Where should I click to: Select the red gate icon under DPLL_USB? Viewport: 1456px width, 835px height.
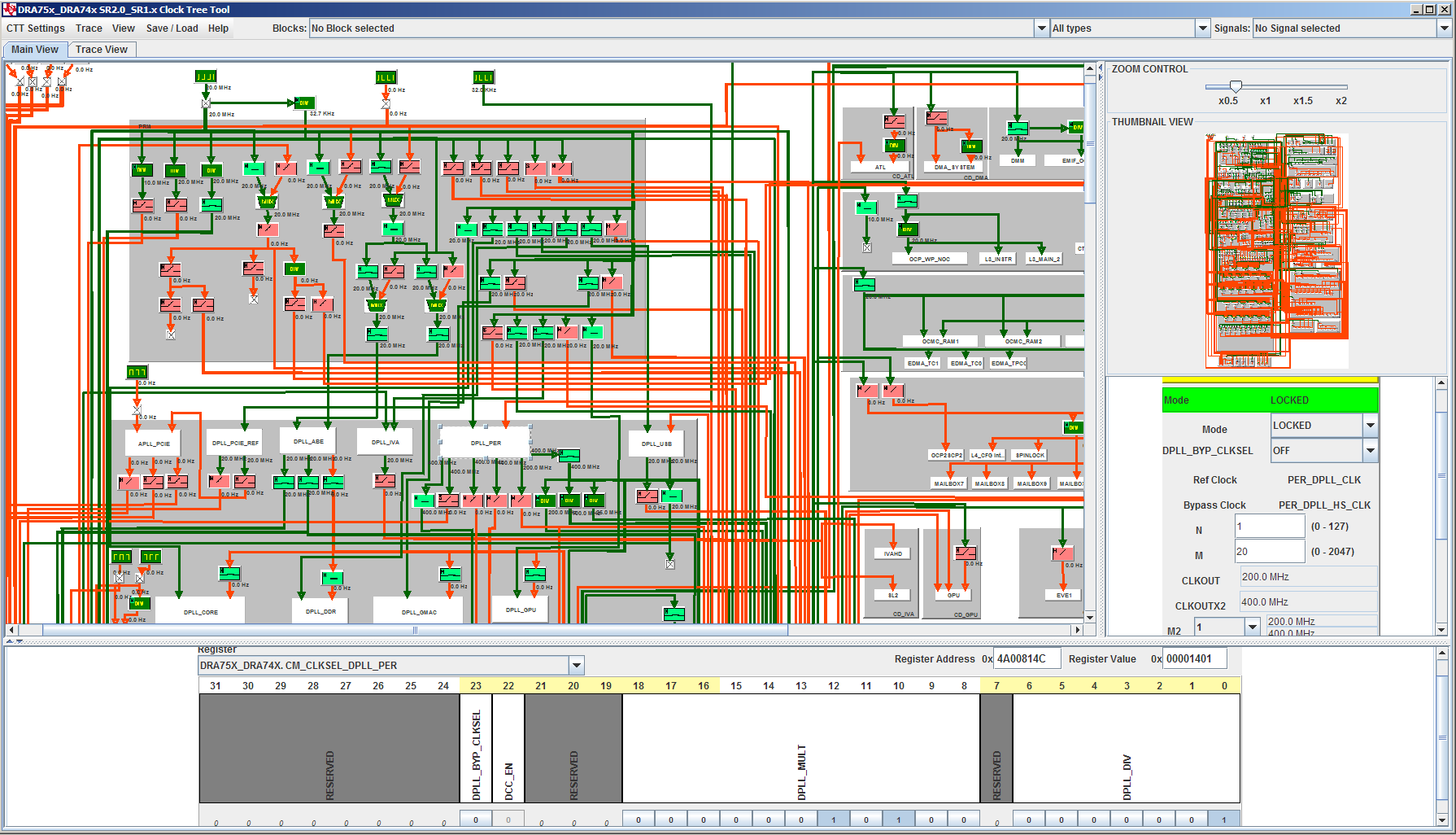coord(647,495)
